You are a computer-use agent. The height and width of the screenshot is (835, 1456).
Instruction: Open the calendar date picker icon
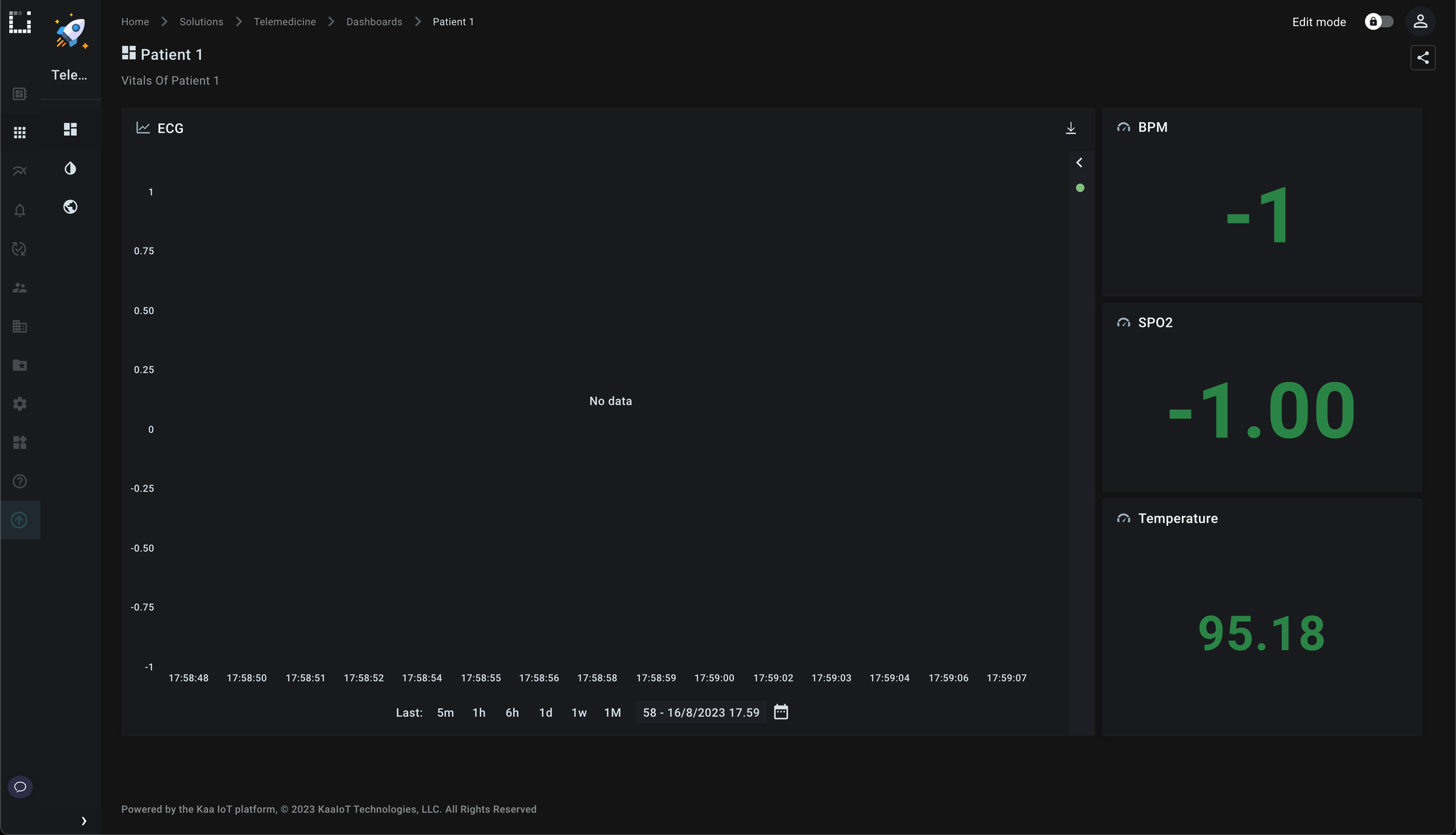point(781,712)
